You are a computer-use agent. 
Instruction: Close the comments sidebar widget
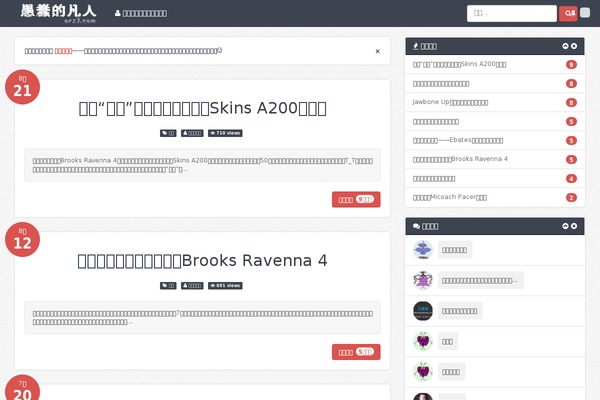[574, 226]
